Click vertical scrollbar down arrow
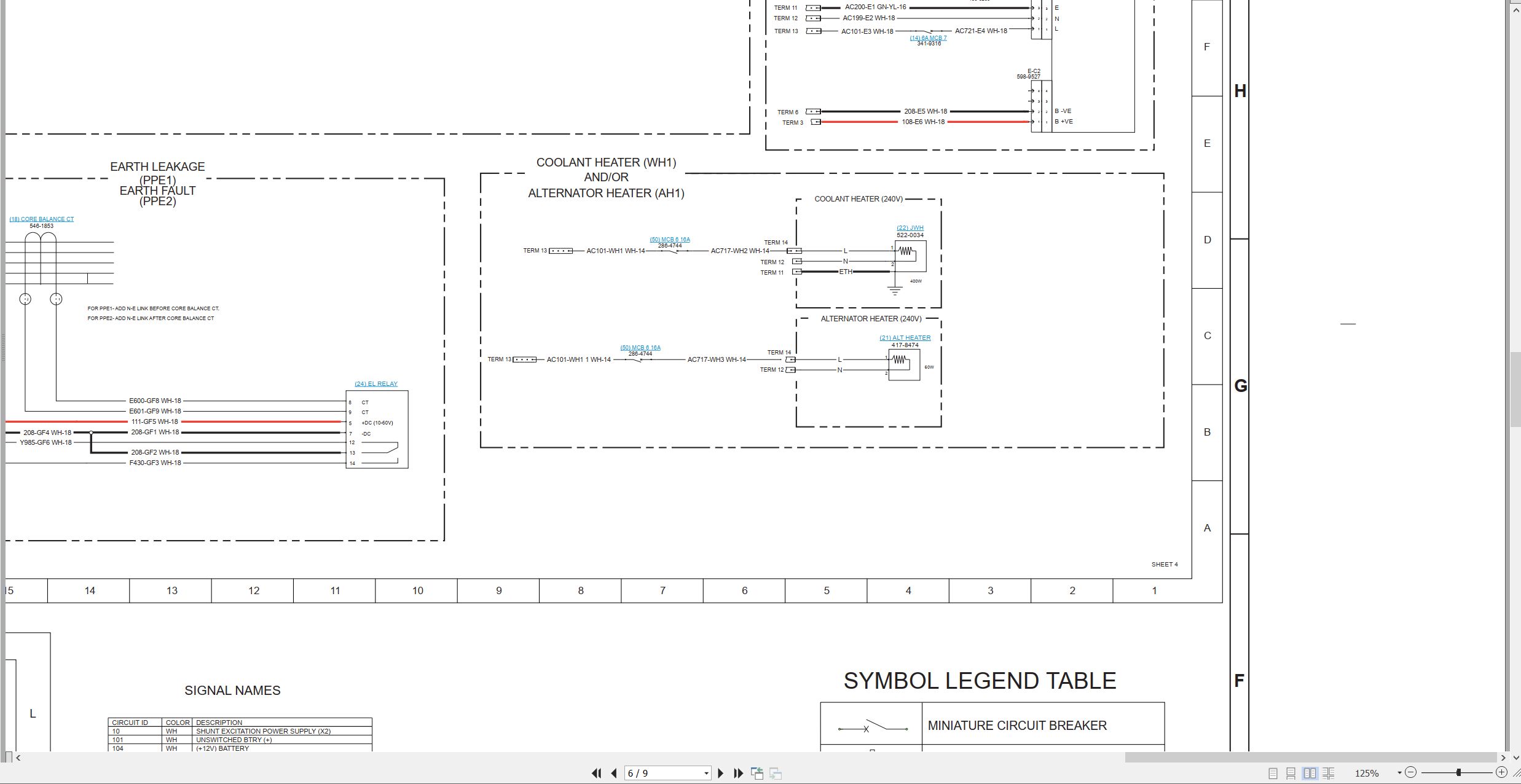 1515,758
